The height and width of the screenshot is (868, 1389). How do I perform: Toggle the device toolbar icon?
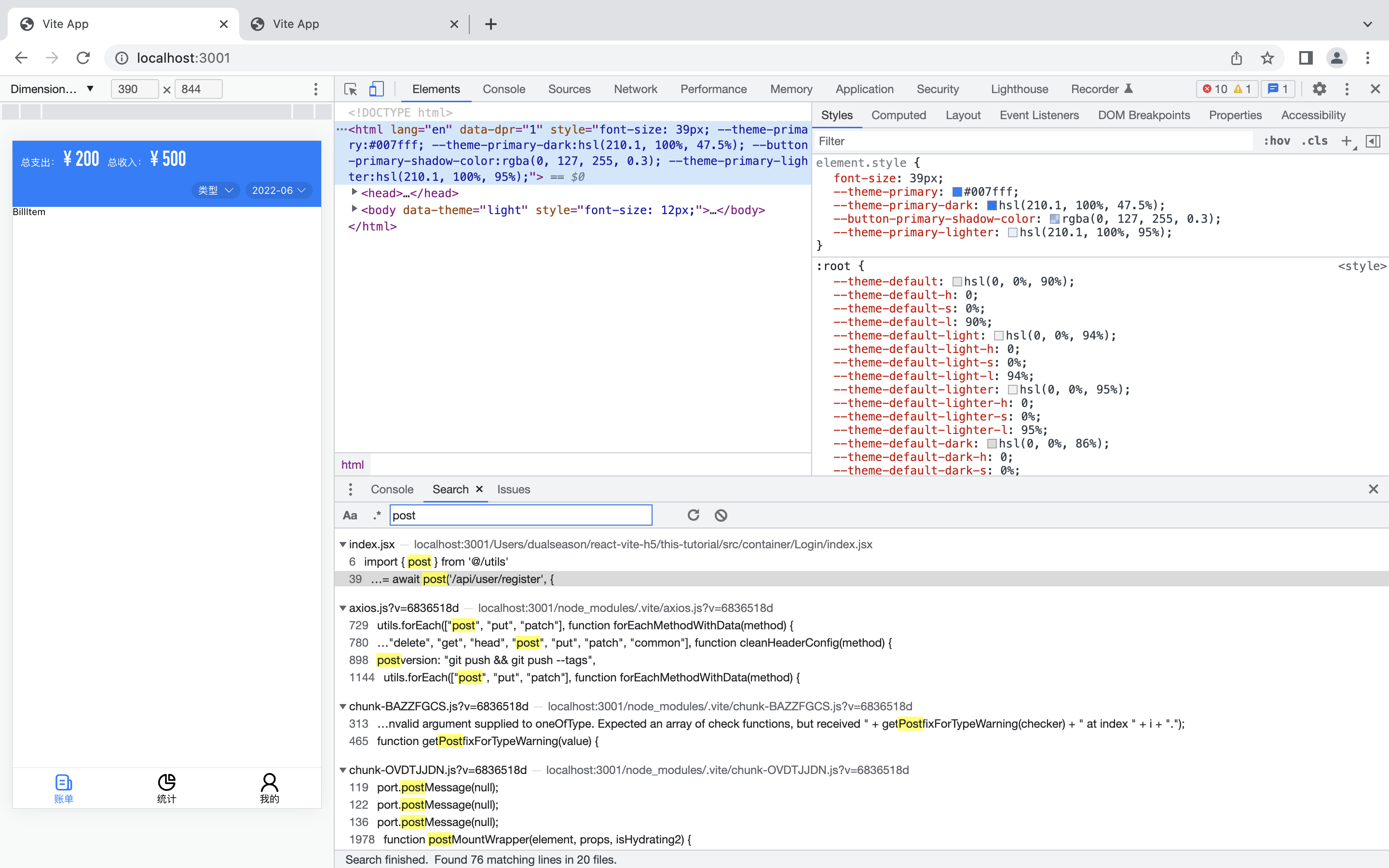tap(377, 89)
